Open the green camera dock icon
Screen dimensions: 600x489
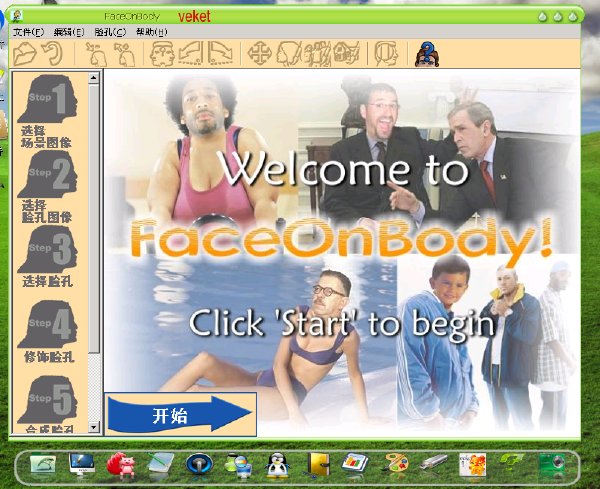[552, 463]
